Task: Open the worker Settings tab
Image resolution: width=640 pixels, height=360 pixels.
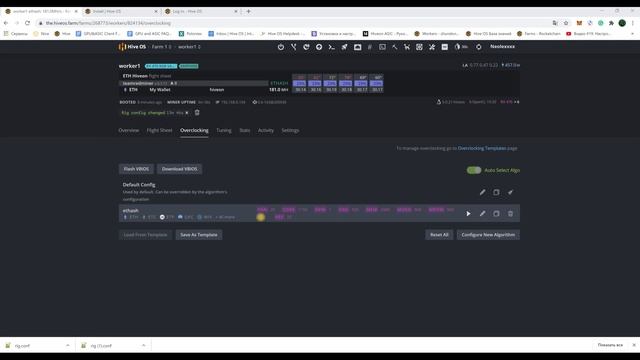Action: click(x=290, y=130)
